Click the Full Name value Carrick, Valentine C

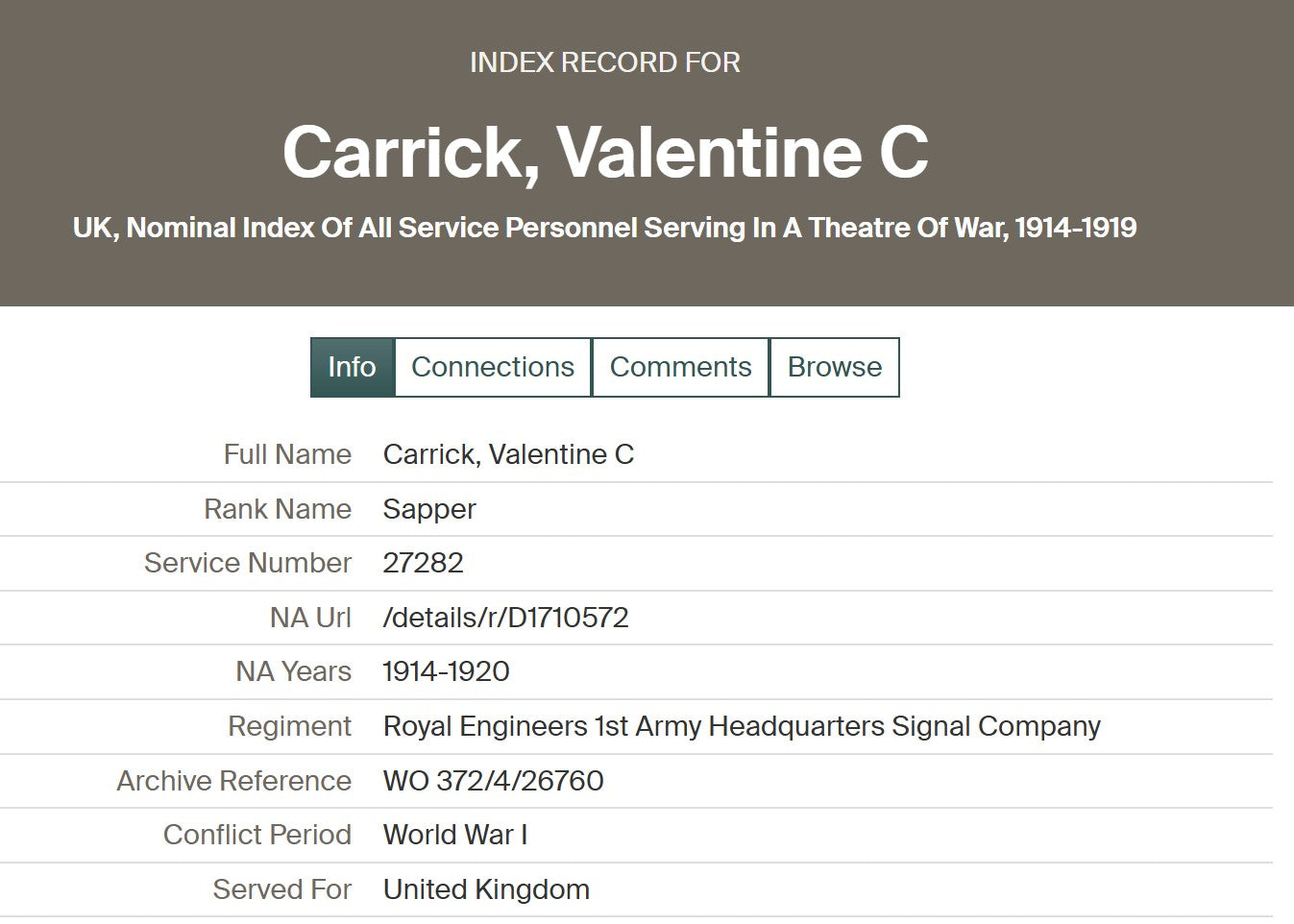[x=508, y=454]
